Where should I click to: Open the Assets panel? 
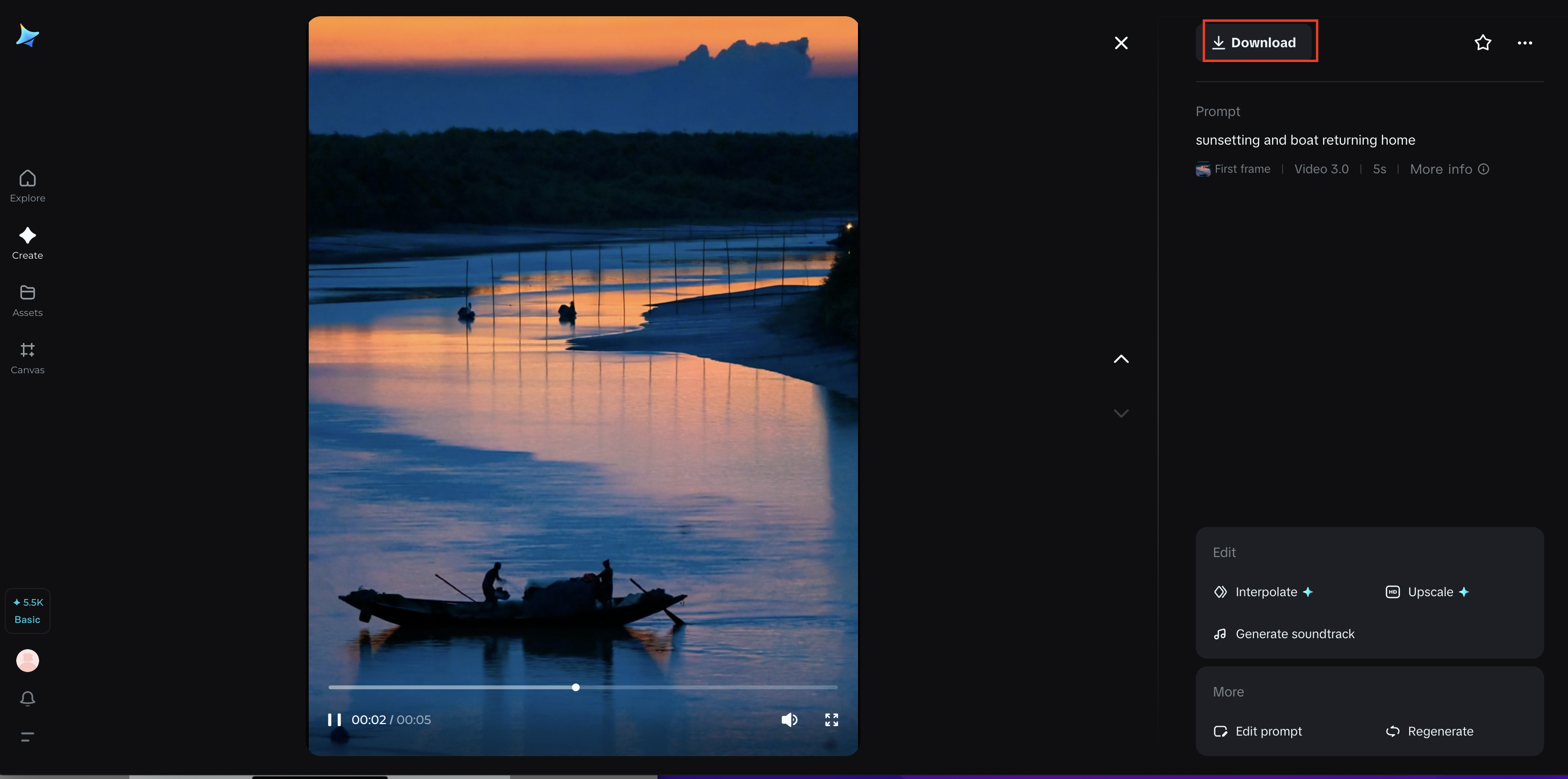coord(27,300)
